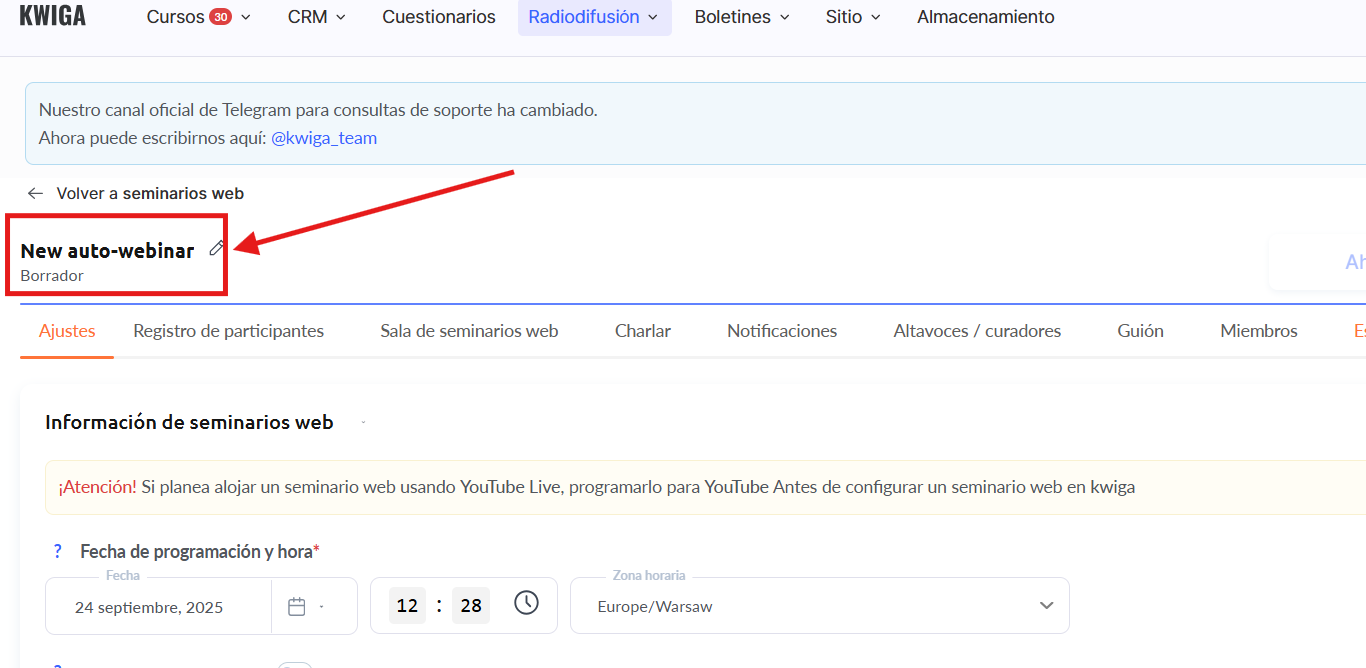Go to Almacenamiento in the top menu
The image size is (1366, 668).
click(x=985, y=17)
